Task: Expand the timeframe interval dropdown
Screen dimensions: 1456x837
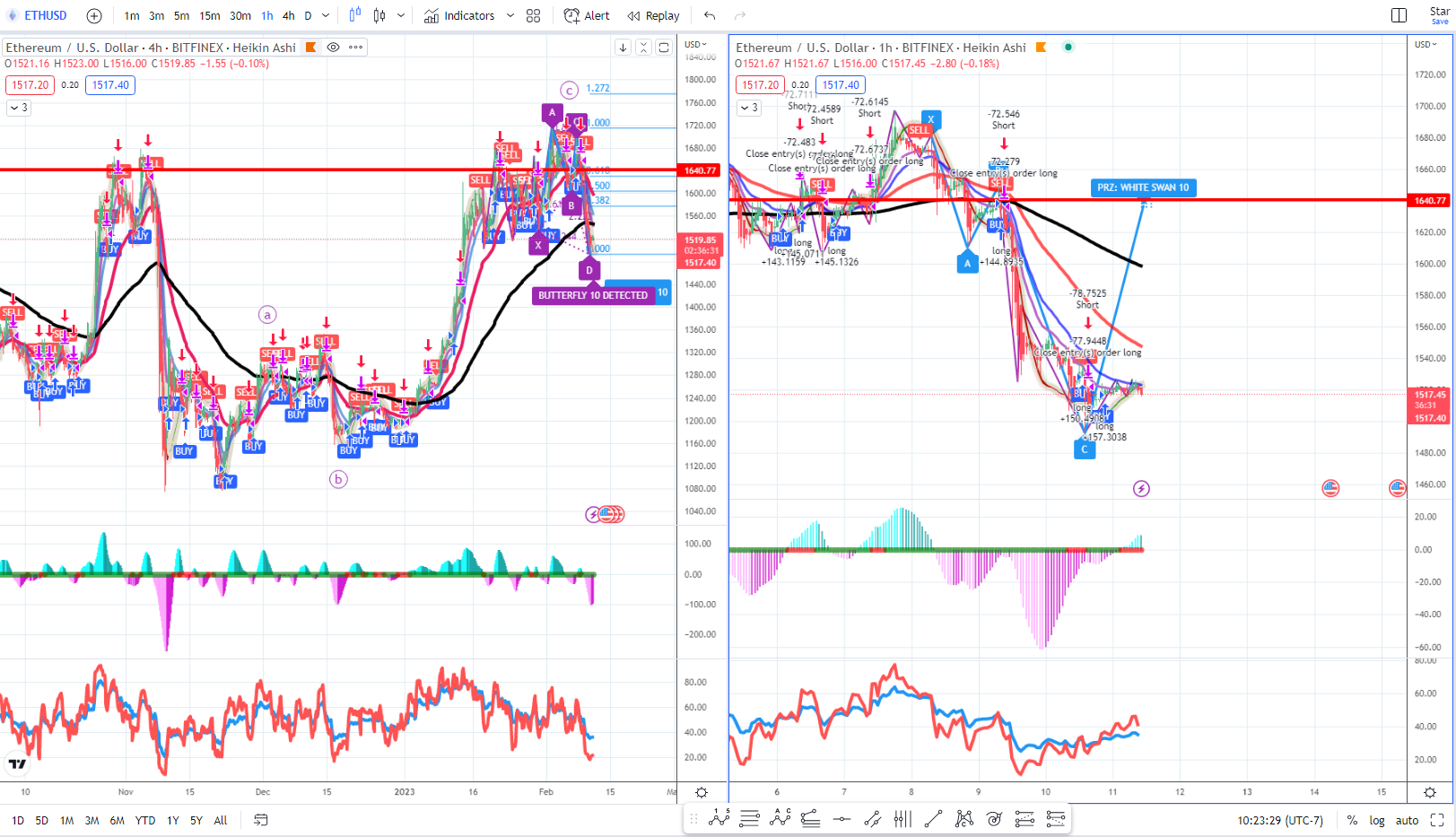Action: coord(326,15)
